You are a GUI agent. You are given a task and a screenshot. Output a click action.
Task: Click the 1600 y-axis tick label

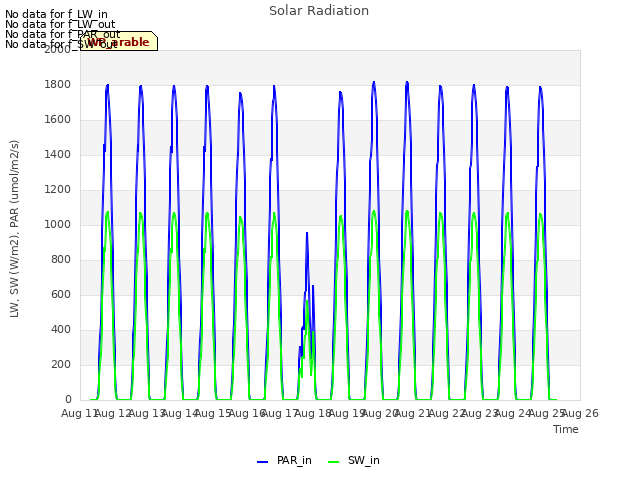pyautogui.click(x=58, y=120)
